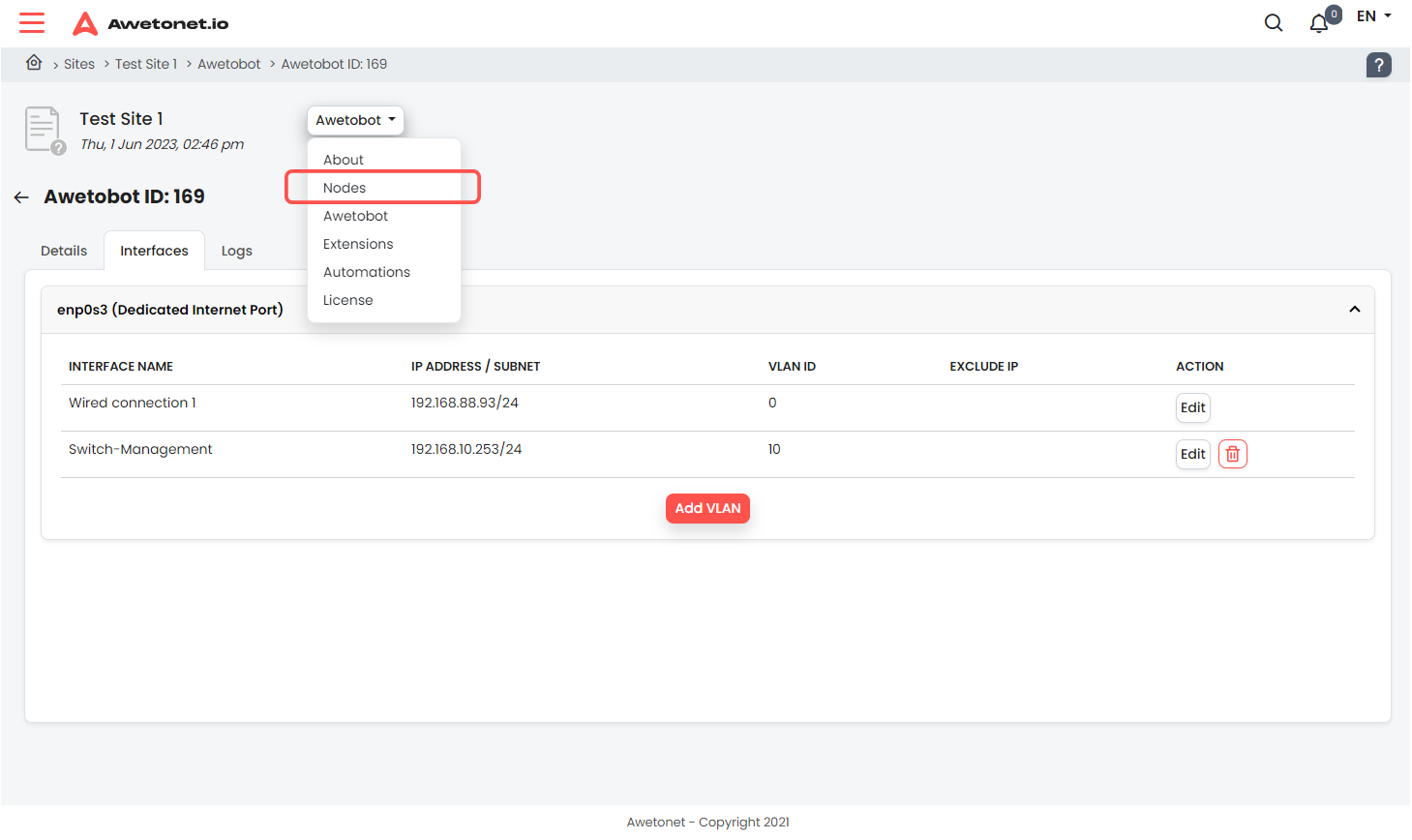
Task: Switch to the Details tab
Action: 64,251
